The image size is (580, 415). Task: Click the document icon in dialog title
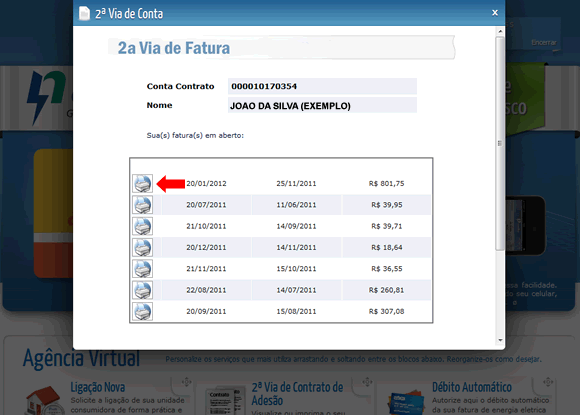84,13
